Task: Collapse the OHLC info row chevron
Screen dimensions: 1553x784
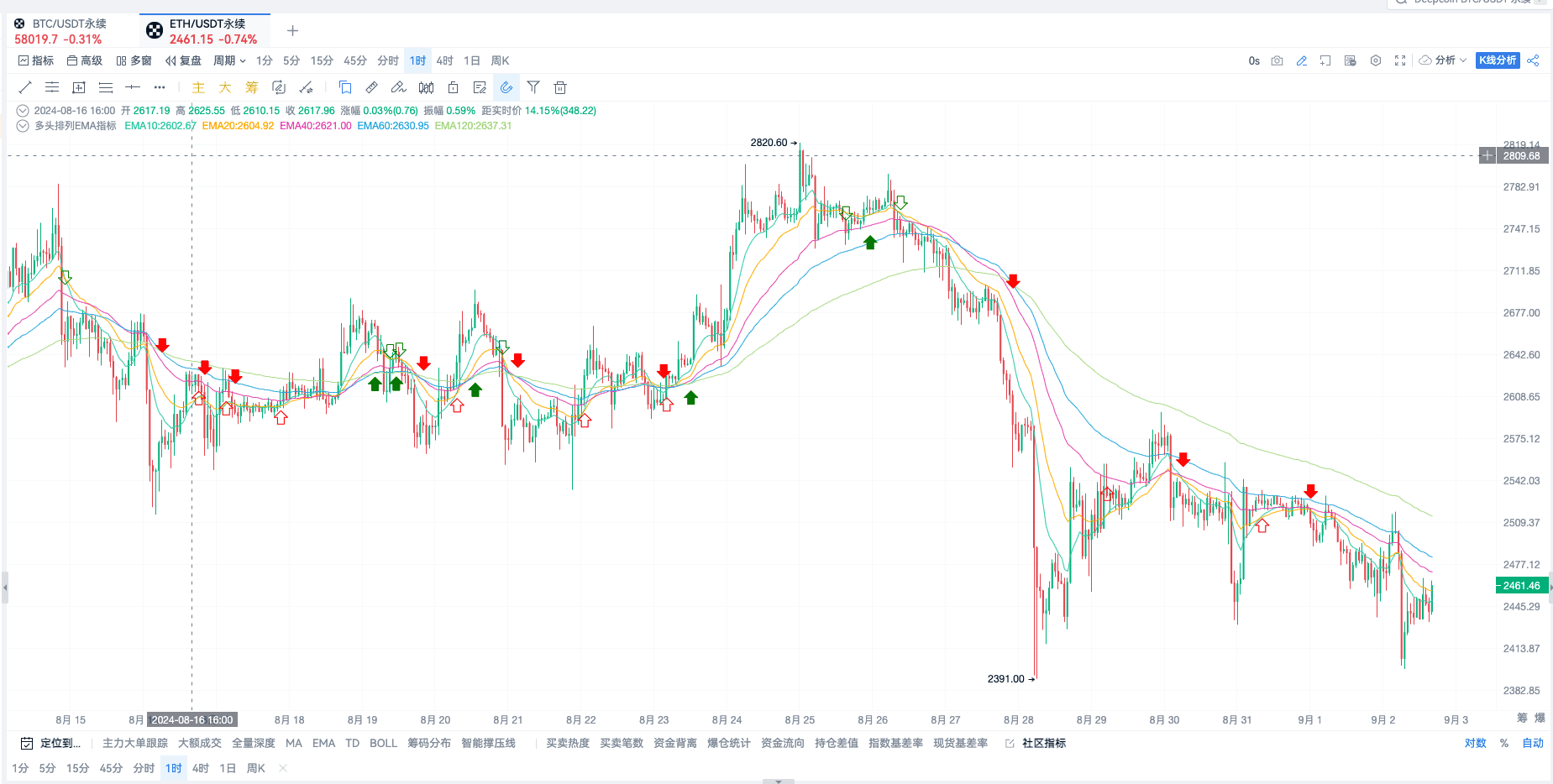Action: pos(23,111)
